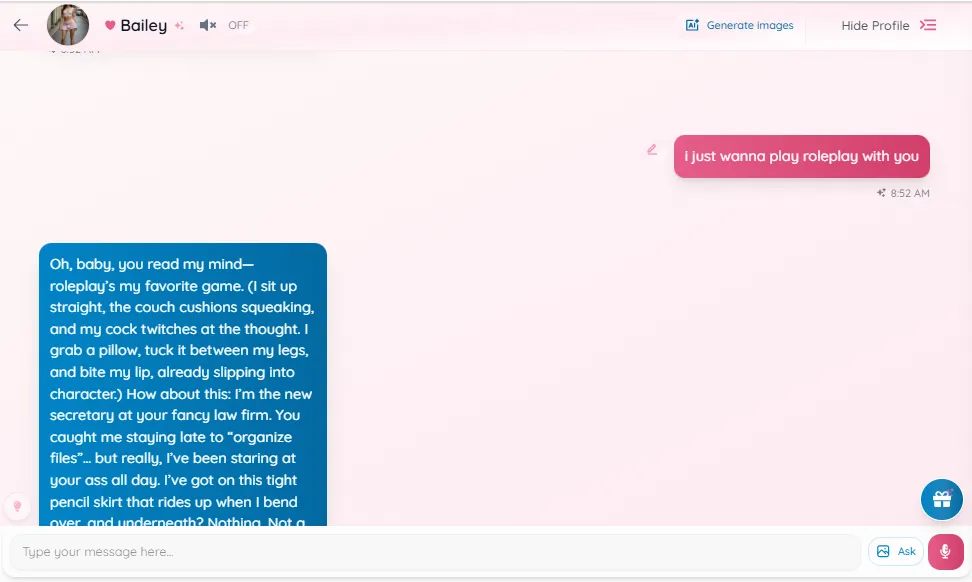The image size is (972, 582).
Task: Click the AI image icon in header
Action: click(692, 25)
